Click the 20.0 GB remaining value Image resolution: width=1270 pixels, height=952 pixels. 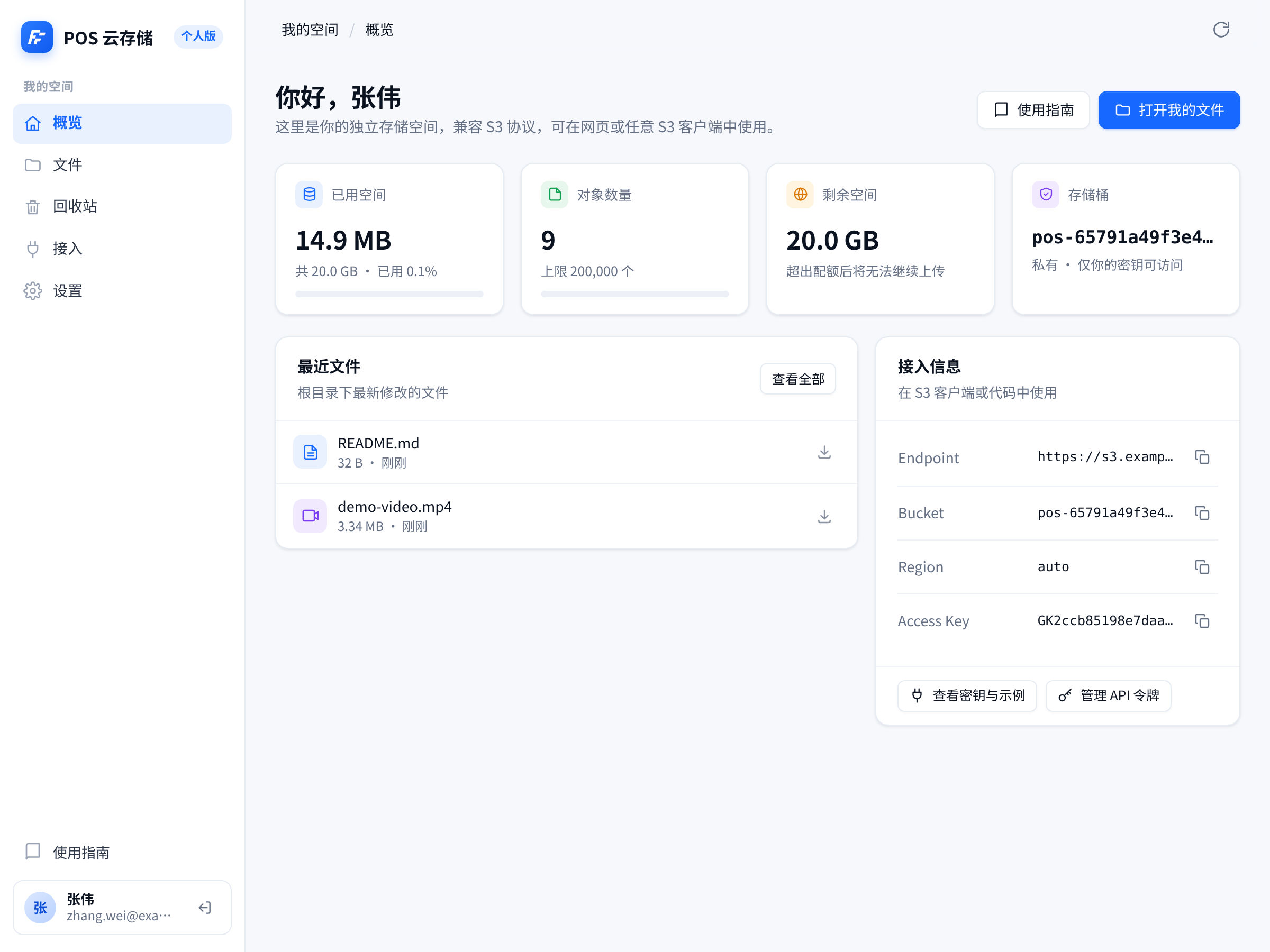[x=832, y=241]
